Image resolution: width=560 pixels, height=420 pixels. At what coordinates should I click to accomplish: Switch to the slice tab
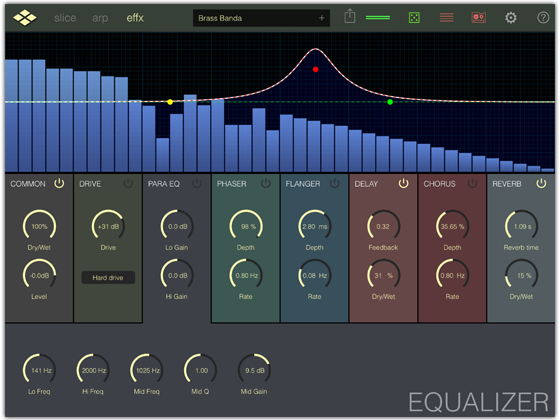pyautogui.click(x=65, y=18)
